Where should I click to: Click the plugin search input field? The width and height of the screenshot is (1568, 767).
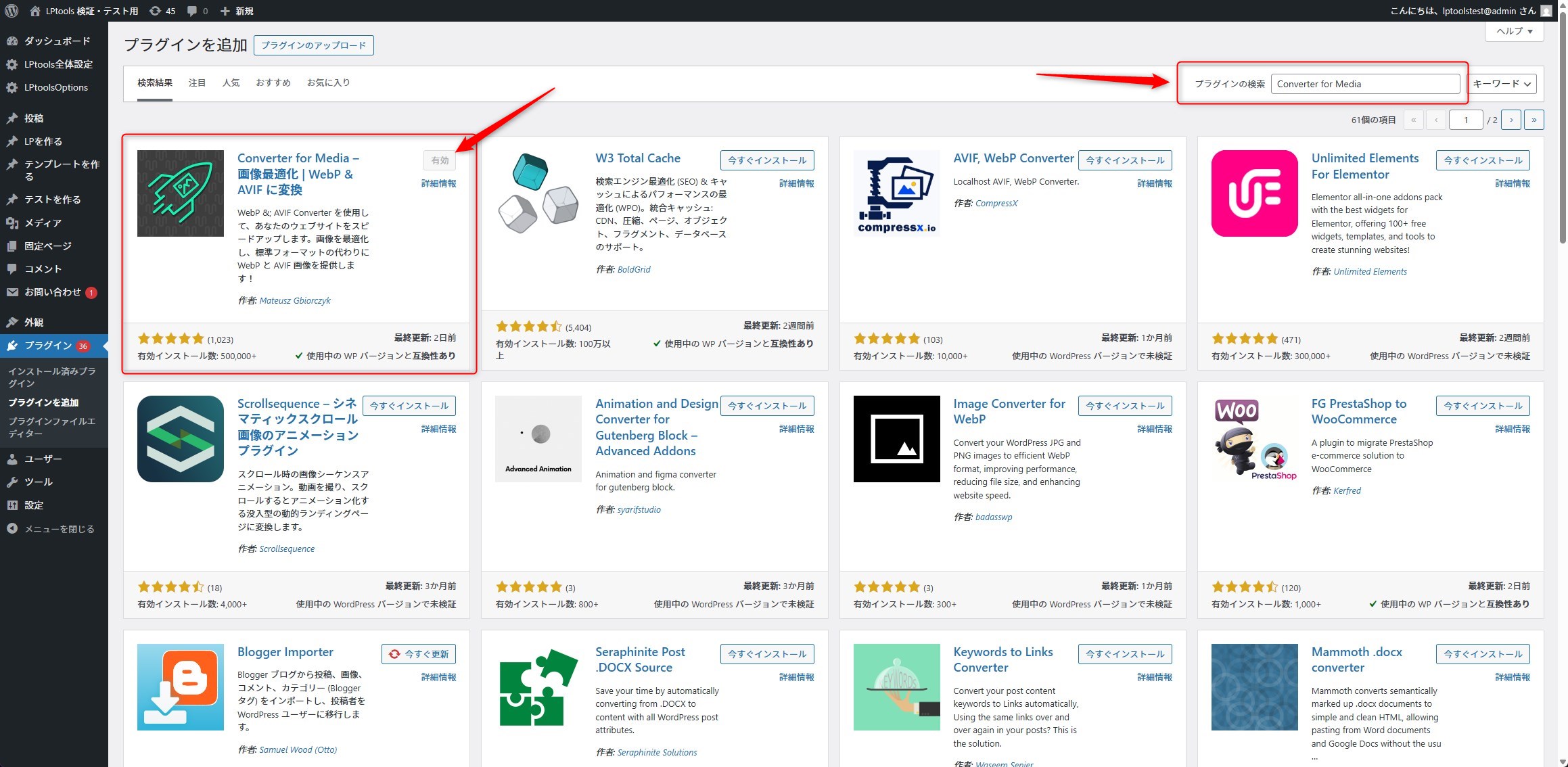[x=1365, y=84]
